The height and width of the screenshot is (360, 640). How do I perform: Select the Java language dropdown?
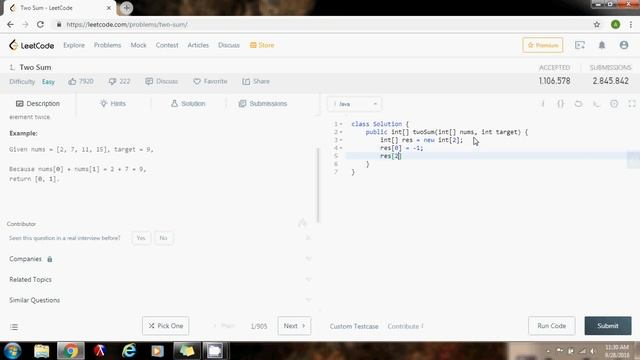pos(354,104)
